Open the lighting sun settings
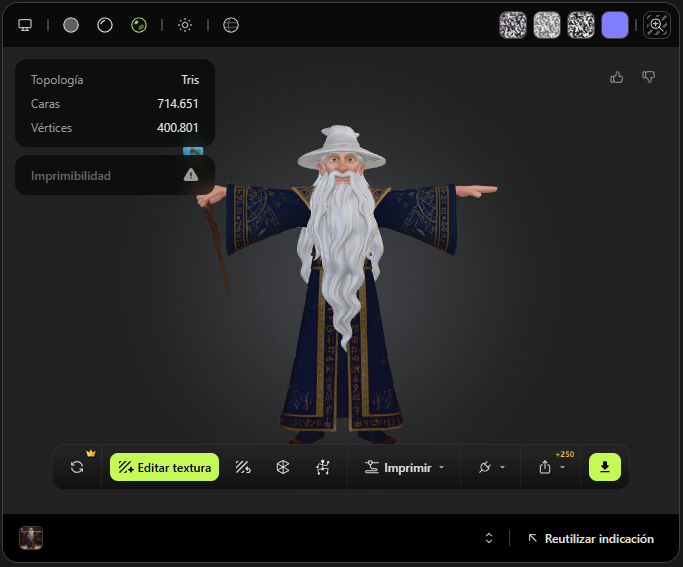 pyautogui.click(x=185, y=25)
